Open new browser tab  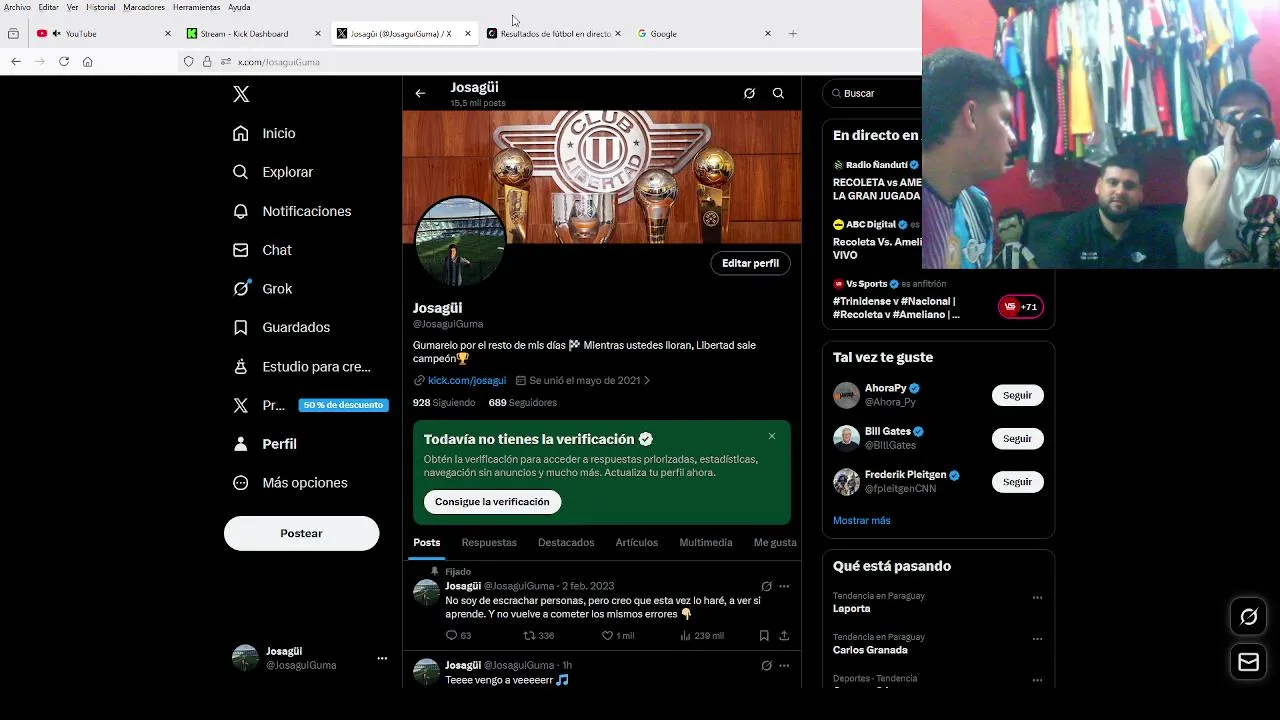793,34
